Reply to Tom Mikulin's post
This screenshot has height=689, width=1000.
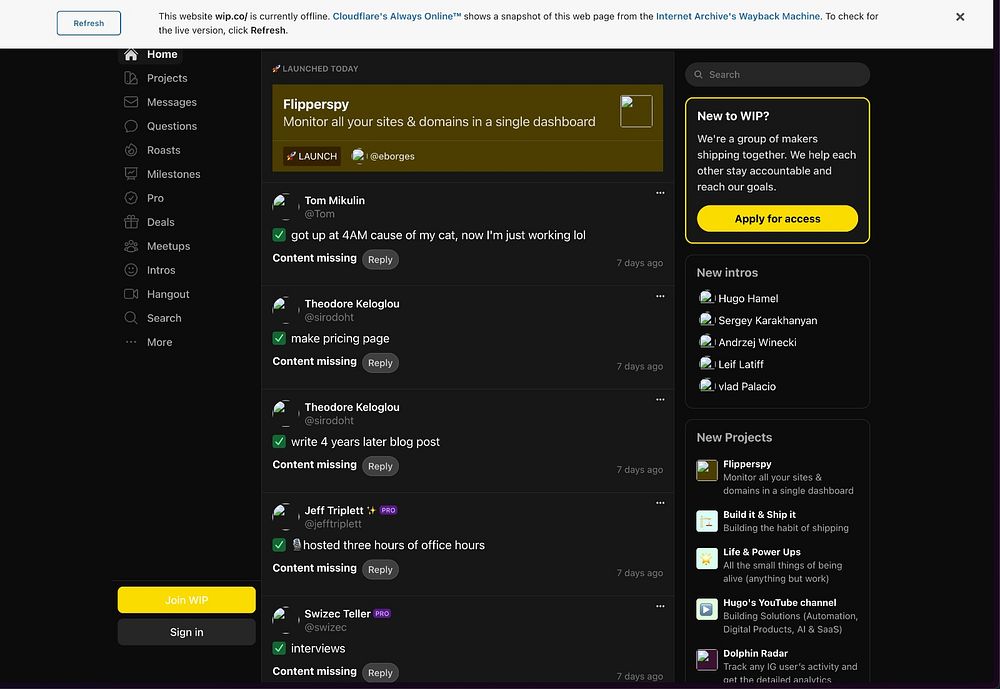(x=380, y=260)
